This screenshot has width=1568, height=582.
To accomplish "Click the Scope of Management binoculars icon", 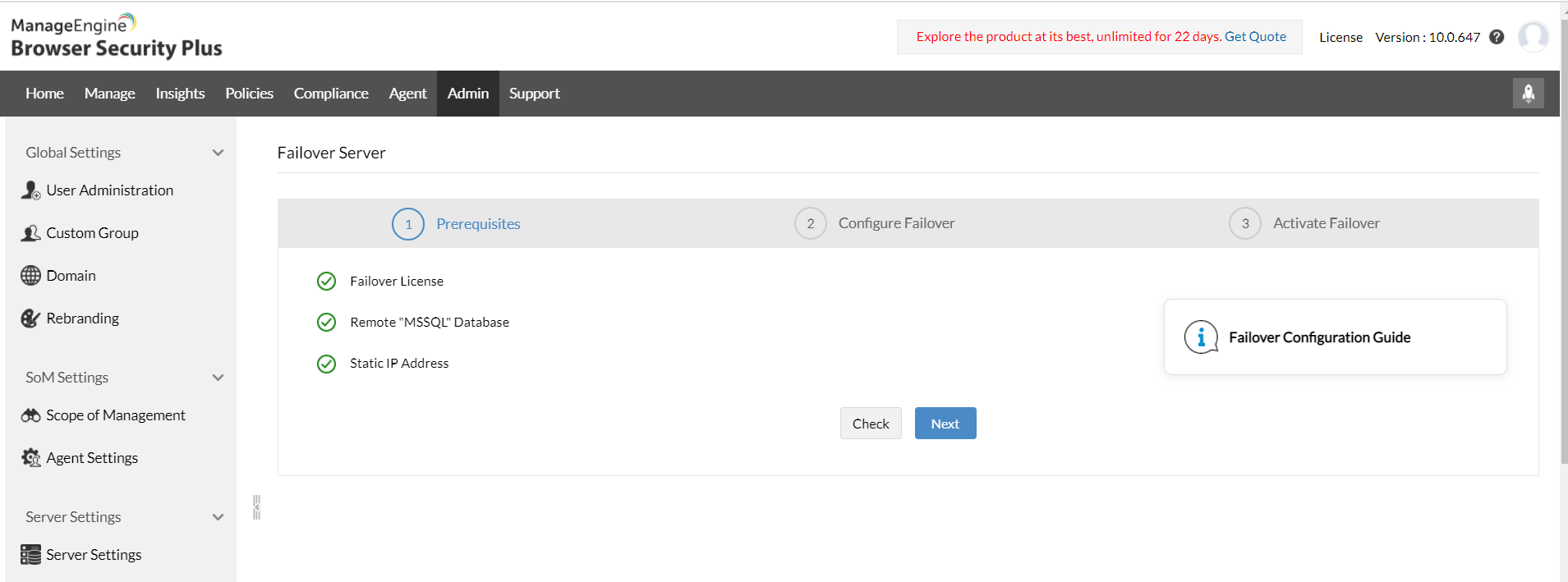I will [30, 415].
